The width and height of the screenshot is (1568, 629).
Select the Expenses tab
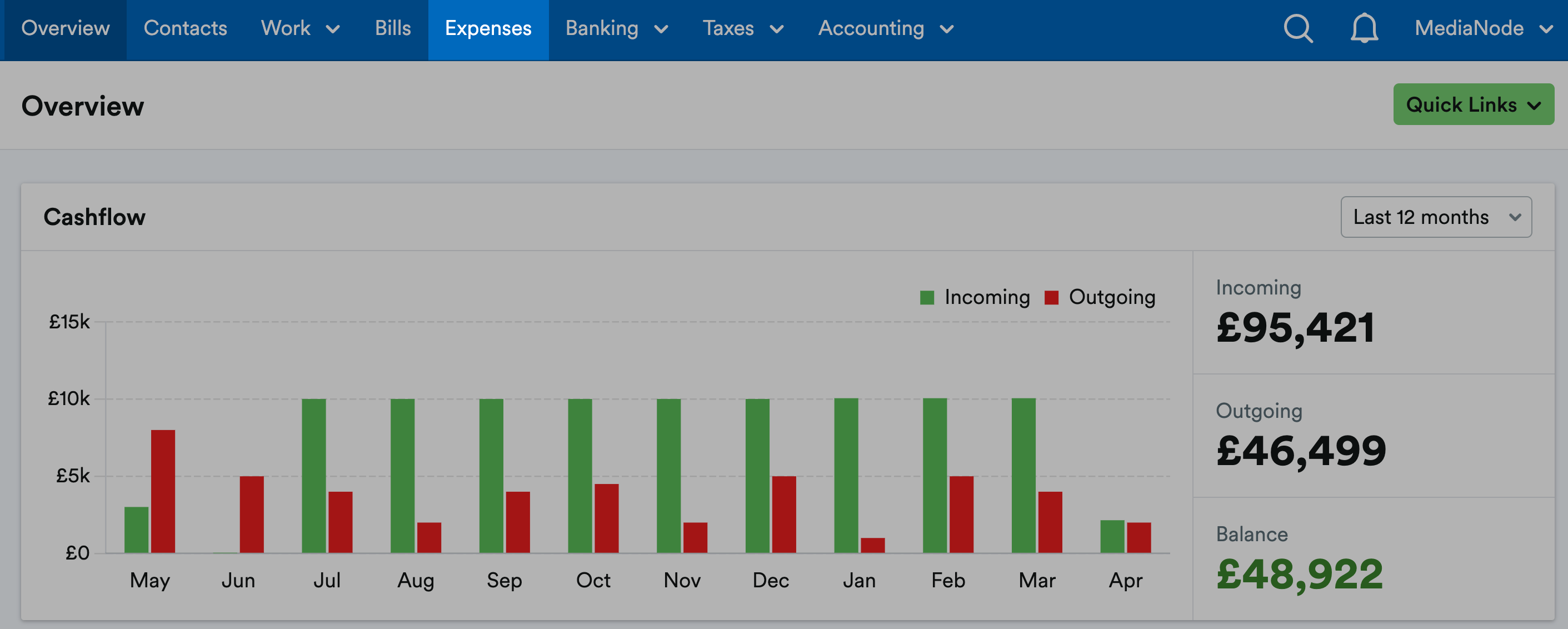[488, 29]
